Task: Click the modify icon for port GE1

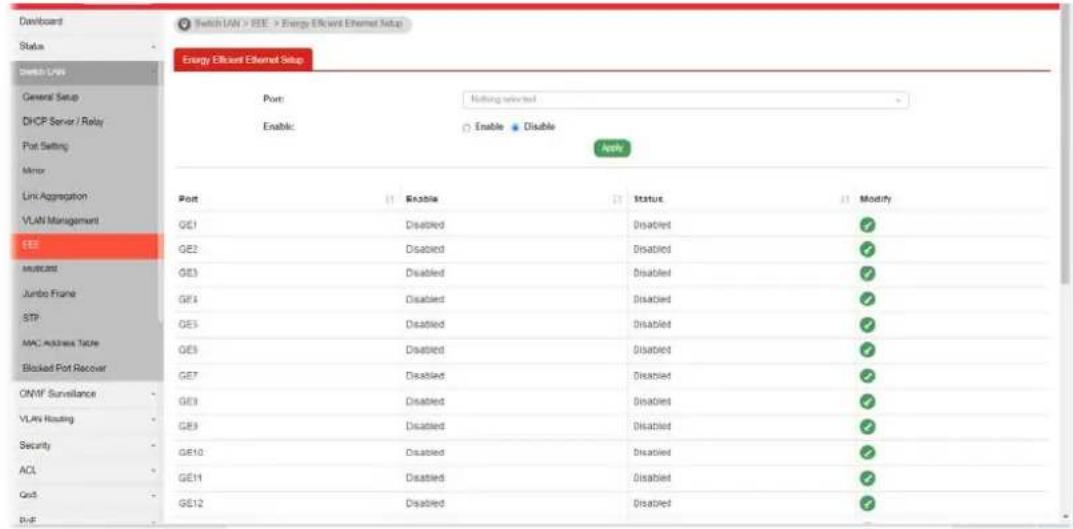Action: tap(867, 224)
